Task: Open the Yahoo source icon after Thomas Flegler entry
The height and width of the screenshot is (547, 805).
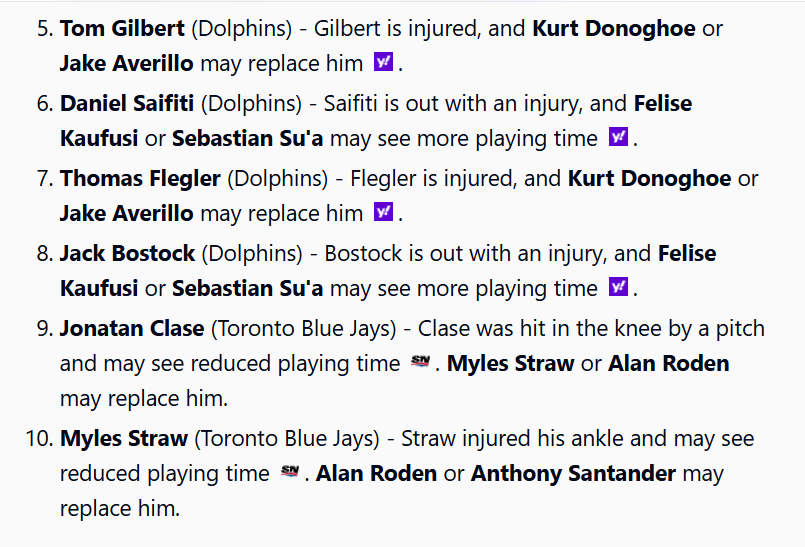Action: point(383,212)
